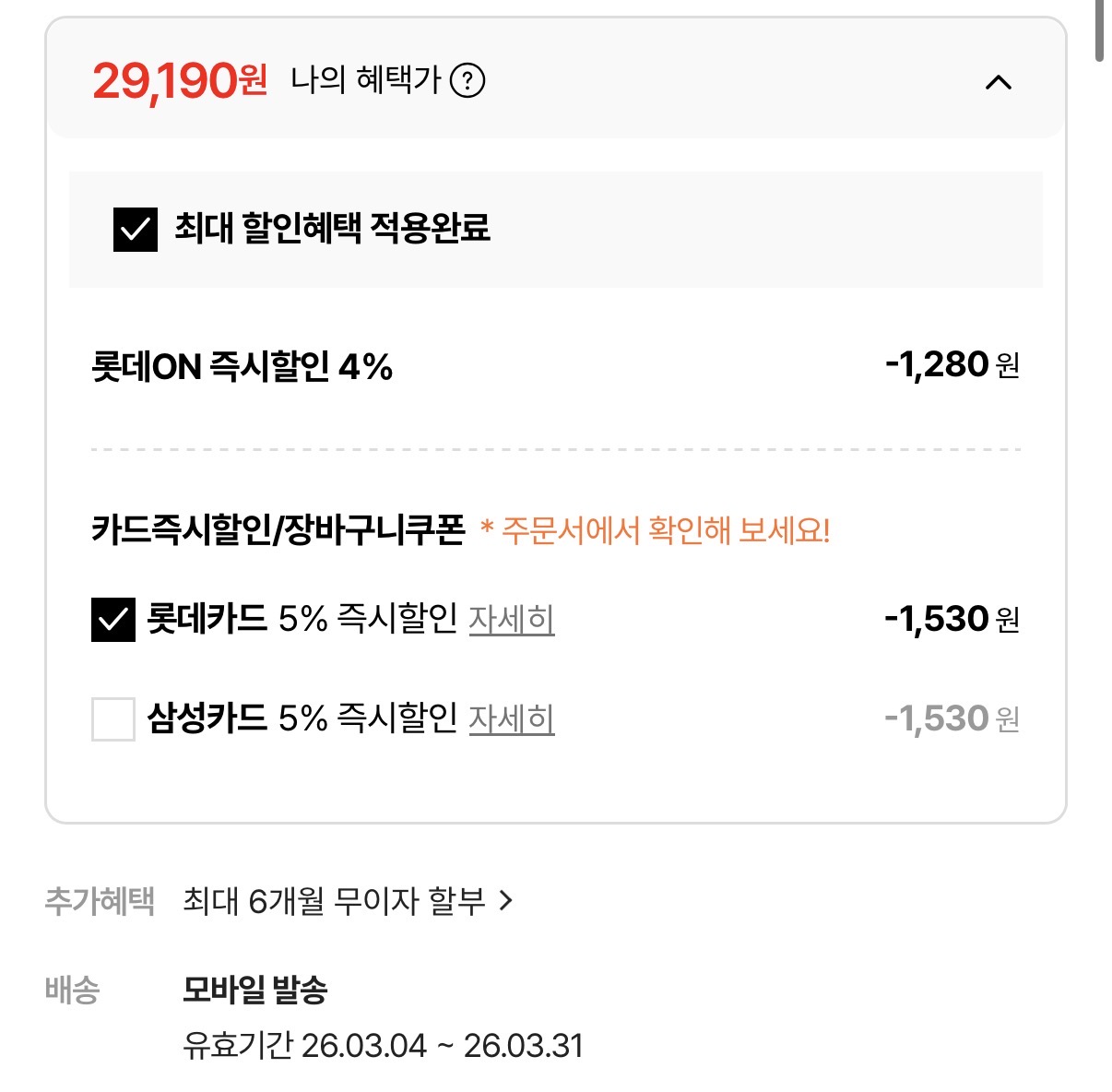Open 자세히 link for 롯데카드 discount
The width and height of the screenshot is (1112, 1092).
(x=511, y=619)
